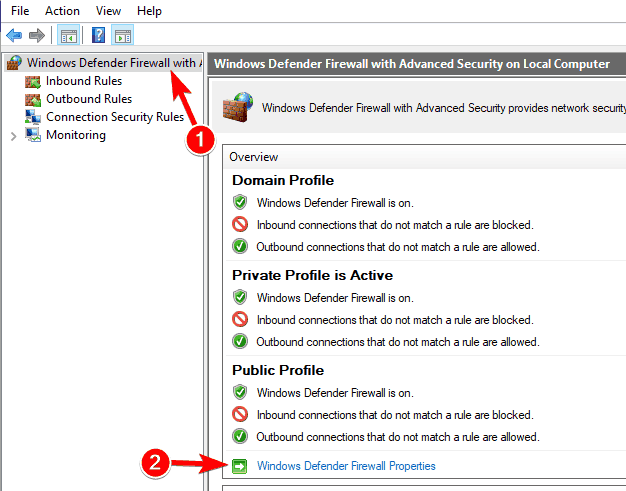This screenshot has width=626, height=491.
Task: Click the Domain Profile heading
Action: pyautogui.click(x=283, y=180)
